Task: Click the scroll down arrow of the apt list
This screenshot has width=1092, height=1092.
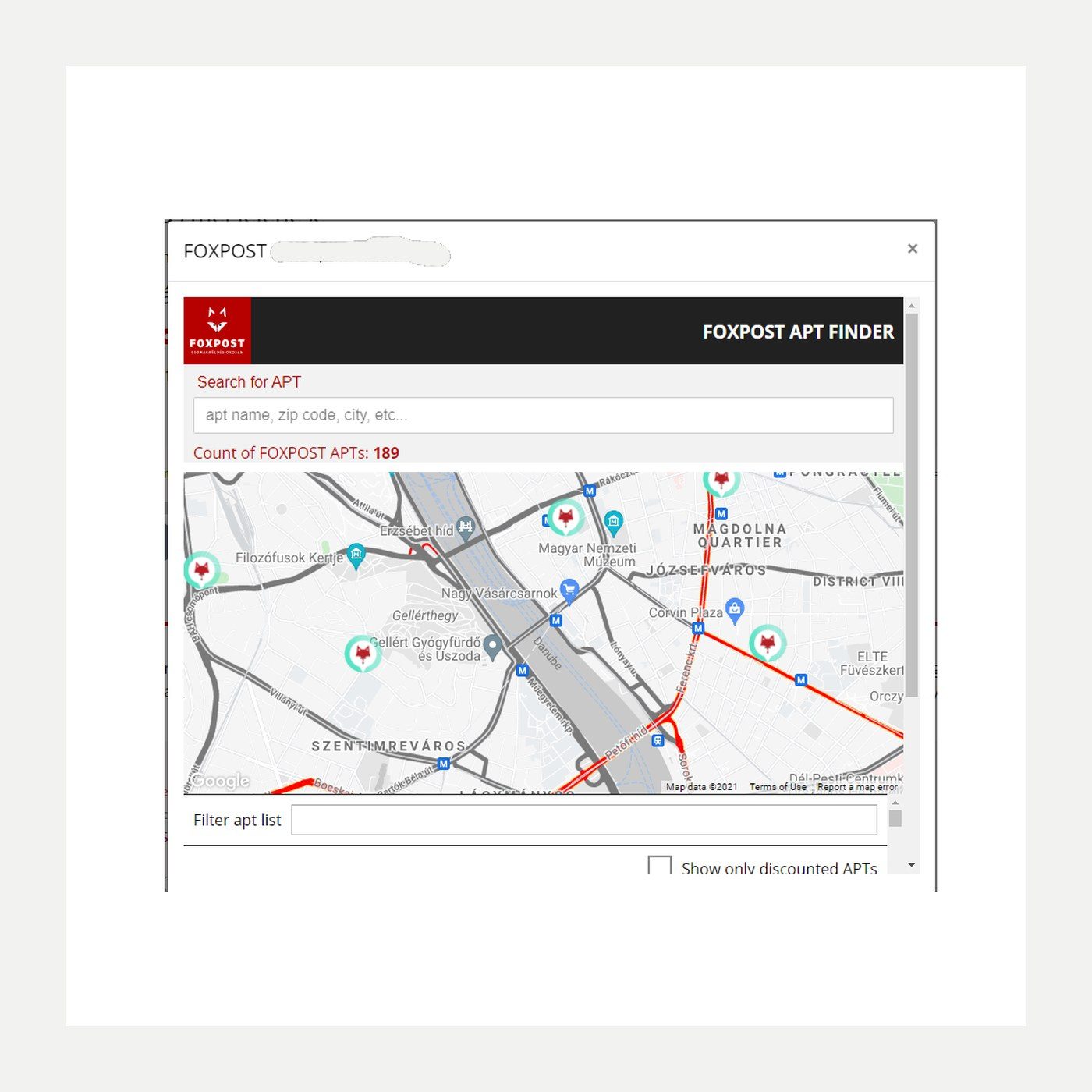Action: click(911, 865)
